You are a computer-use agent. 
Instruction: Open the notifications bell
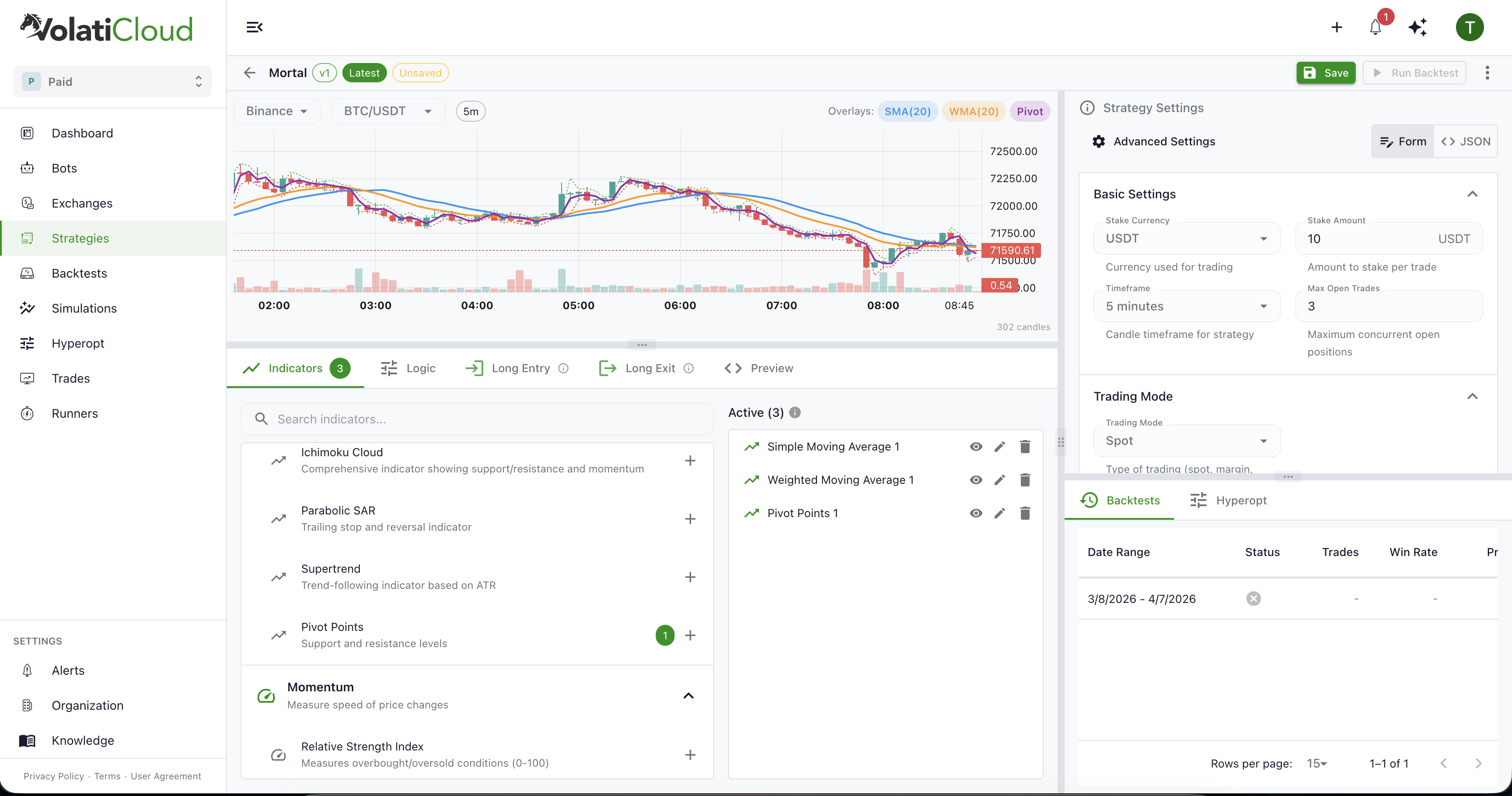click(1375, 27)
